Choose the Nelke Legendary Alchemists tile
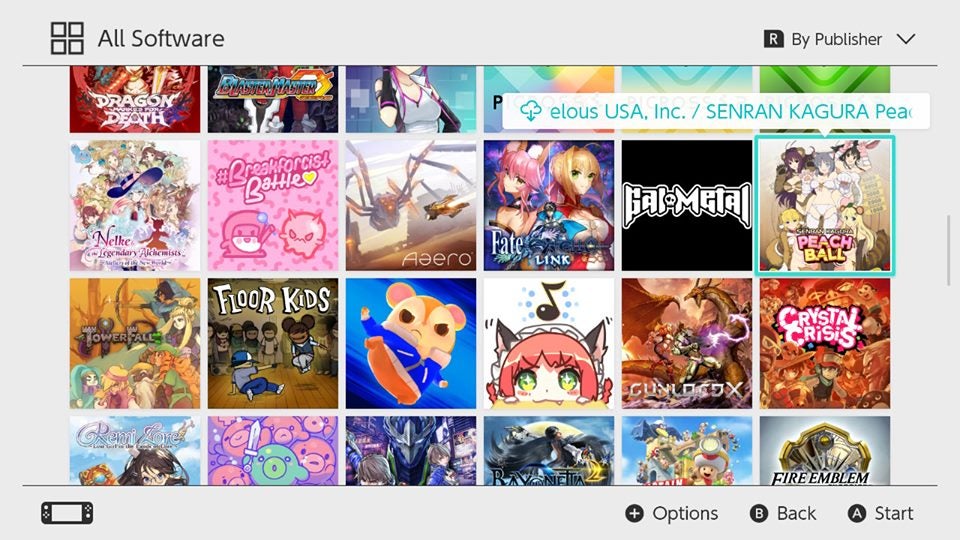 (135, 205)
